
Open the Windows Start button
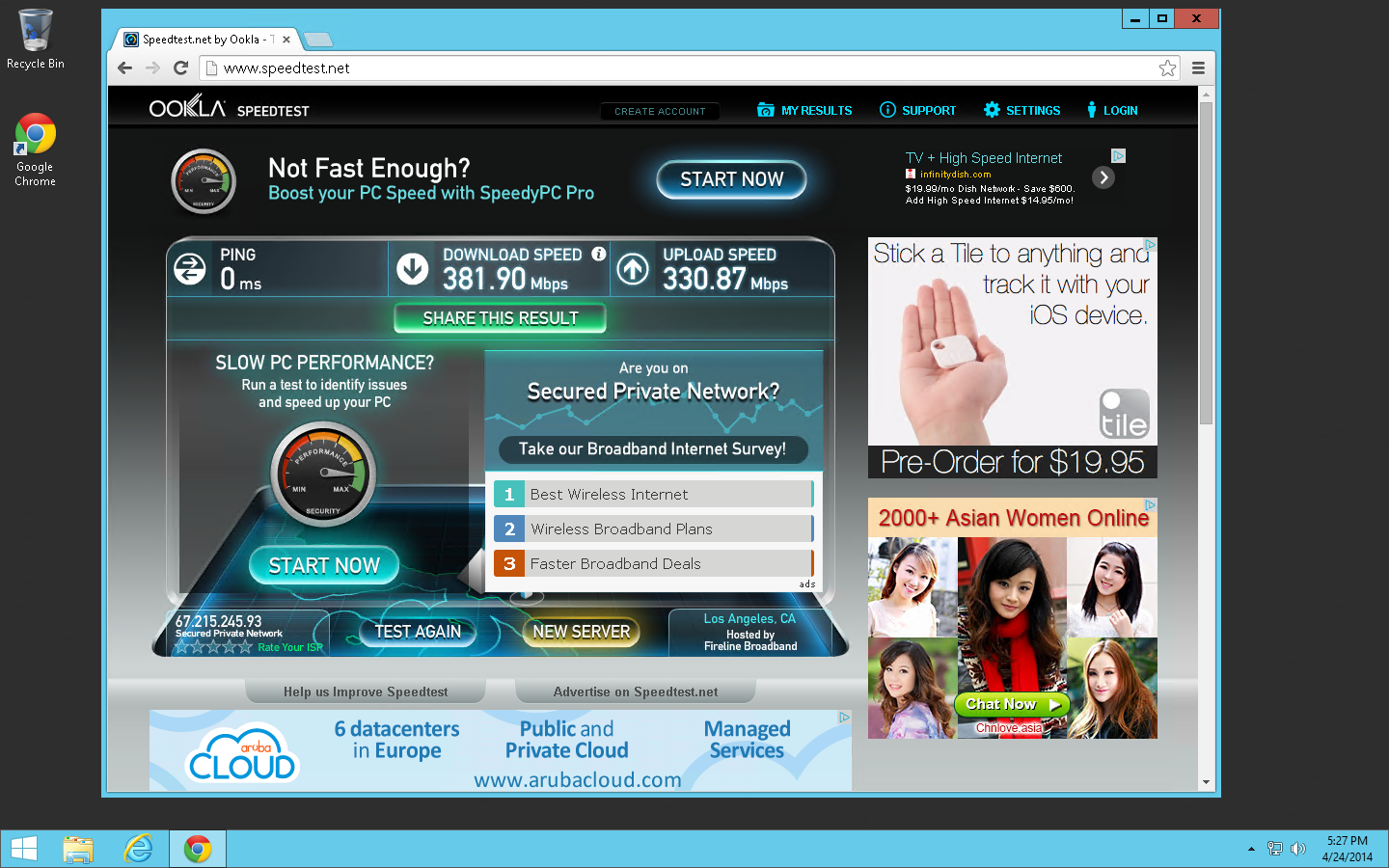24,849
